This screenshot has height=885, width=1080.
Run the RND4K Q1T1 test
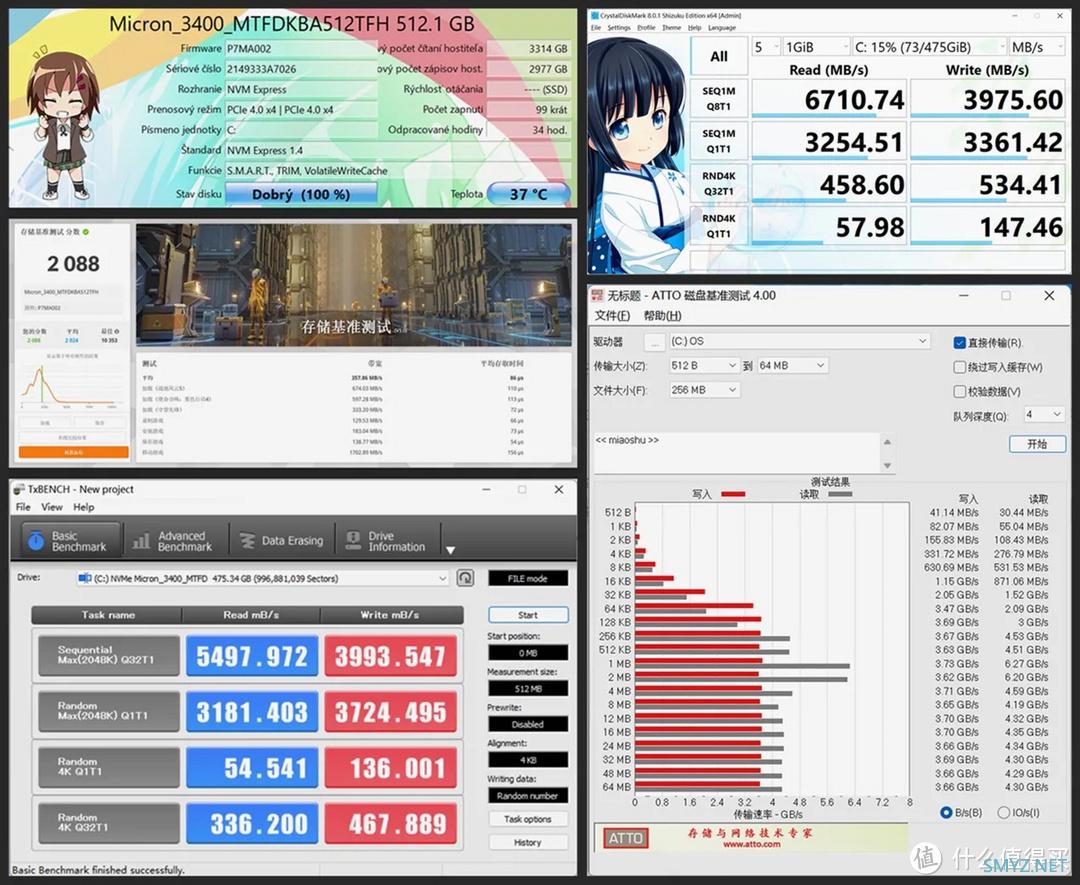coord(719,226)
